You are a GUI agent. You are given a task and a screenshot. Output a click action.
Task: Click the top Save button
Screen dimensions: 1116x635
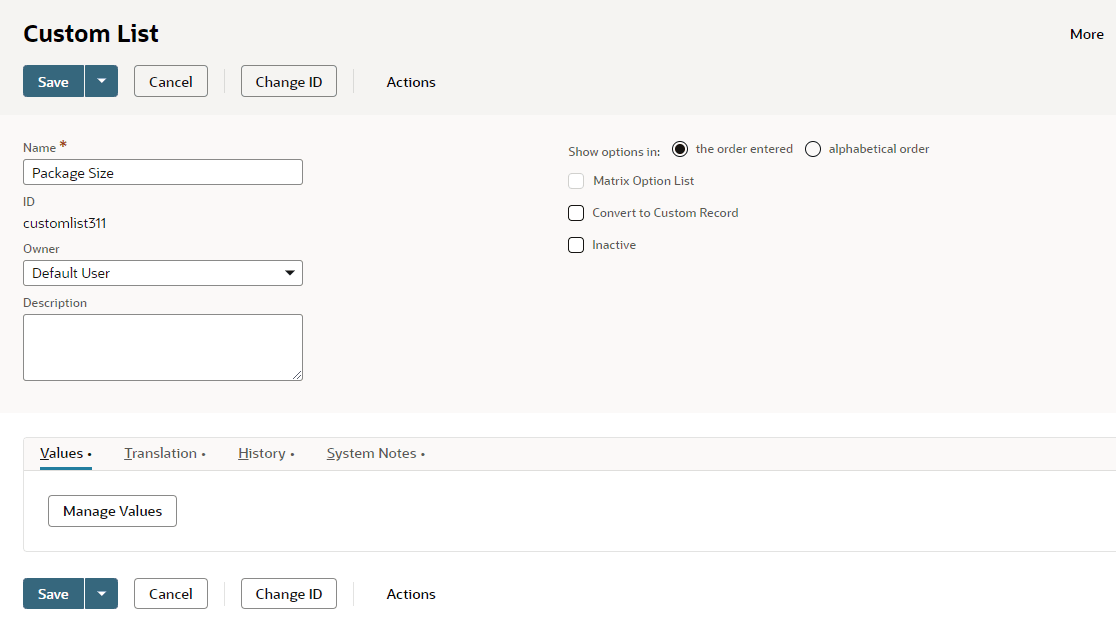(53, 81)
